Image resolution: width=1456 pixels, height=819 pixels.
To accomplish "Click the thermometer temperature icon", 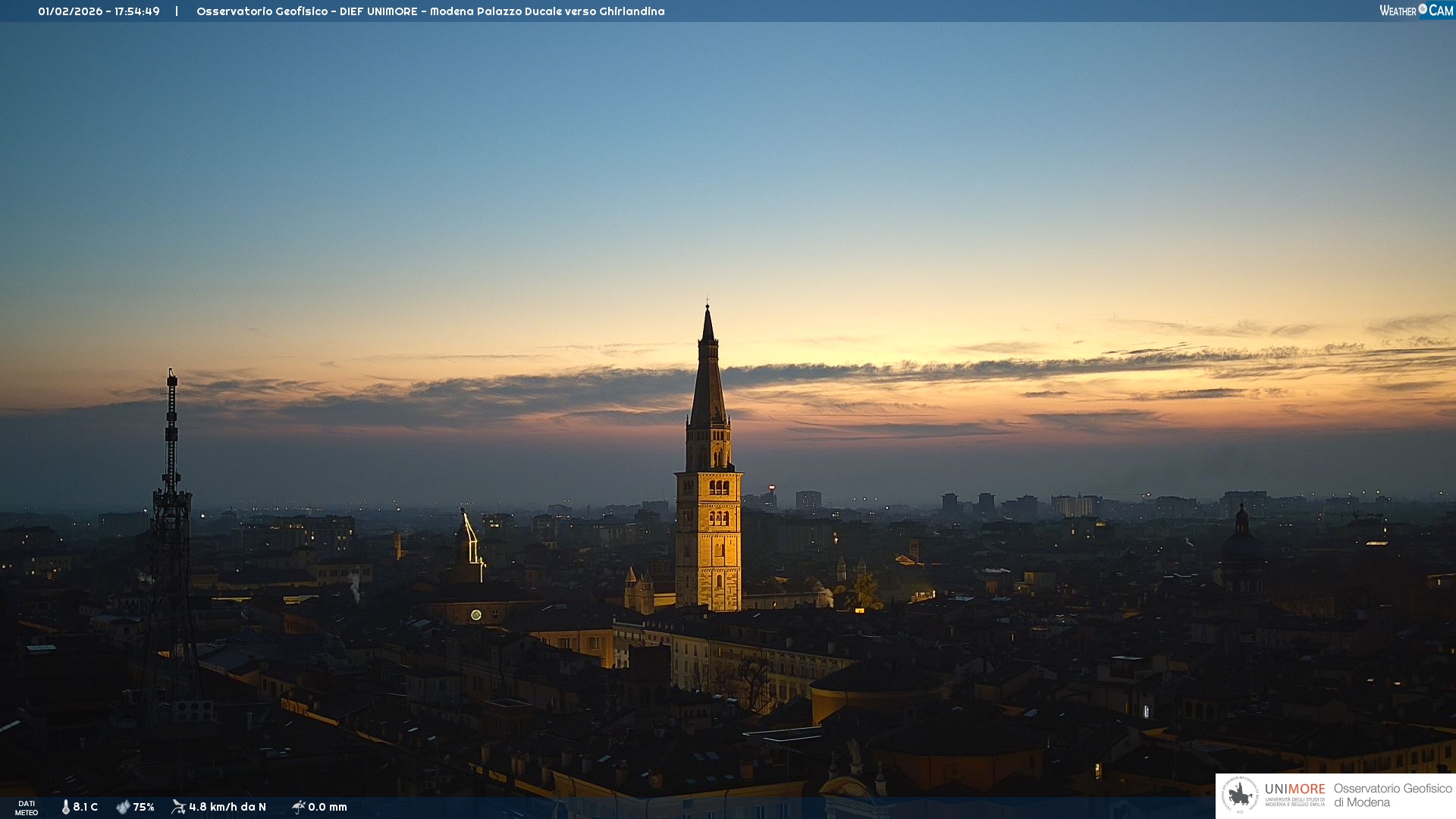I will pyautogui.click(x=65, y=807).
